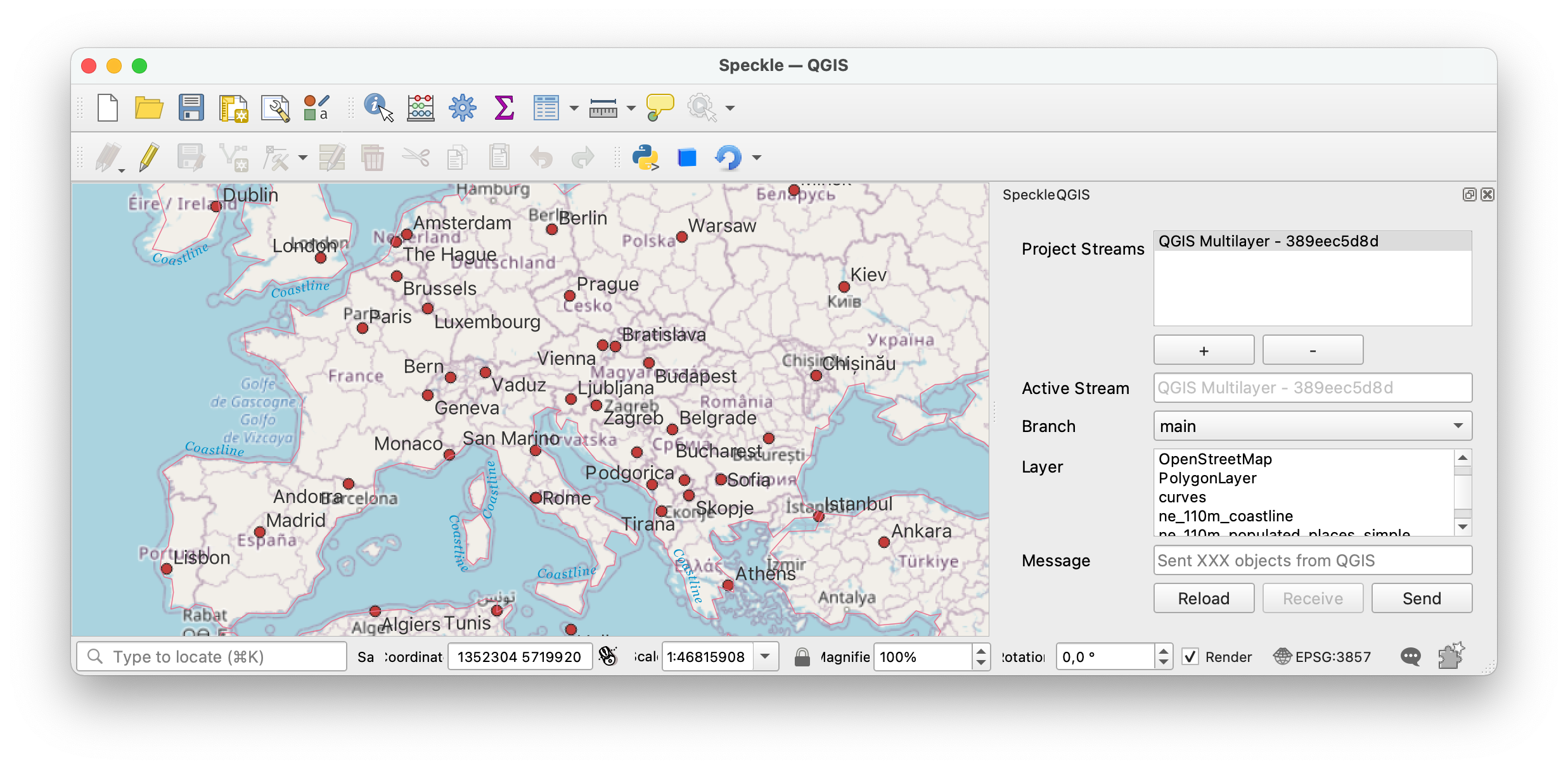This screenshot has height=769, width=1568.
Task: Increase rotation with up stepper arrow
Action: [1163, 651]
